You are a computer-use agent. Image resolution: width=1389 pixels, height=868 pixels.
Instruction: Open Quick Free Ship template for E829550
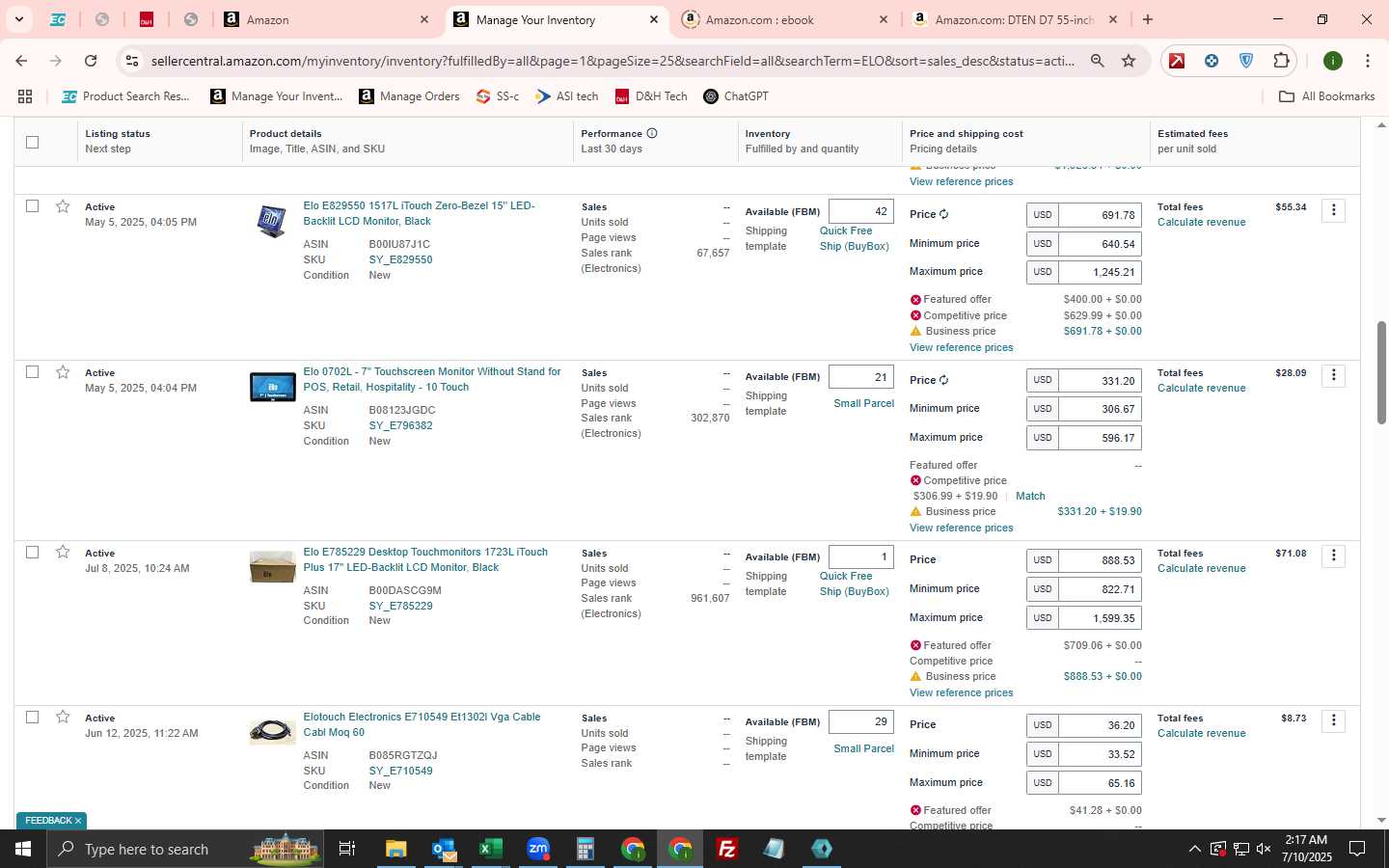click(854, 238)
